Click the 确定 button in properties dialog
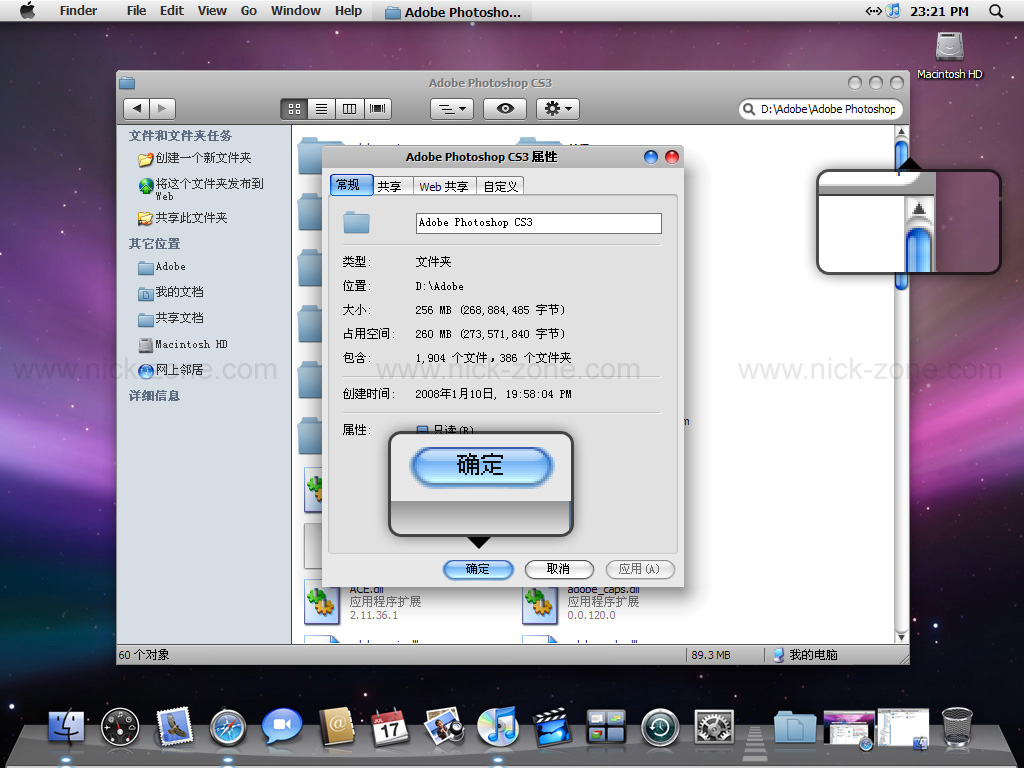The image size is (1024, 768). [x=478, y=569]
